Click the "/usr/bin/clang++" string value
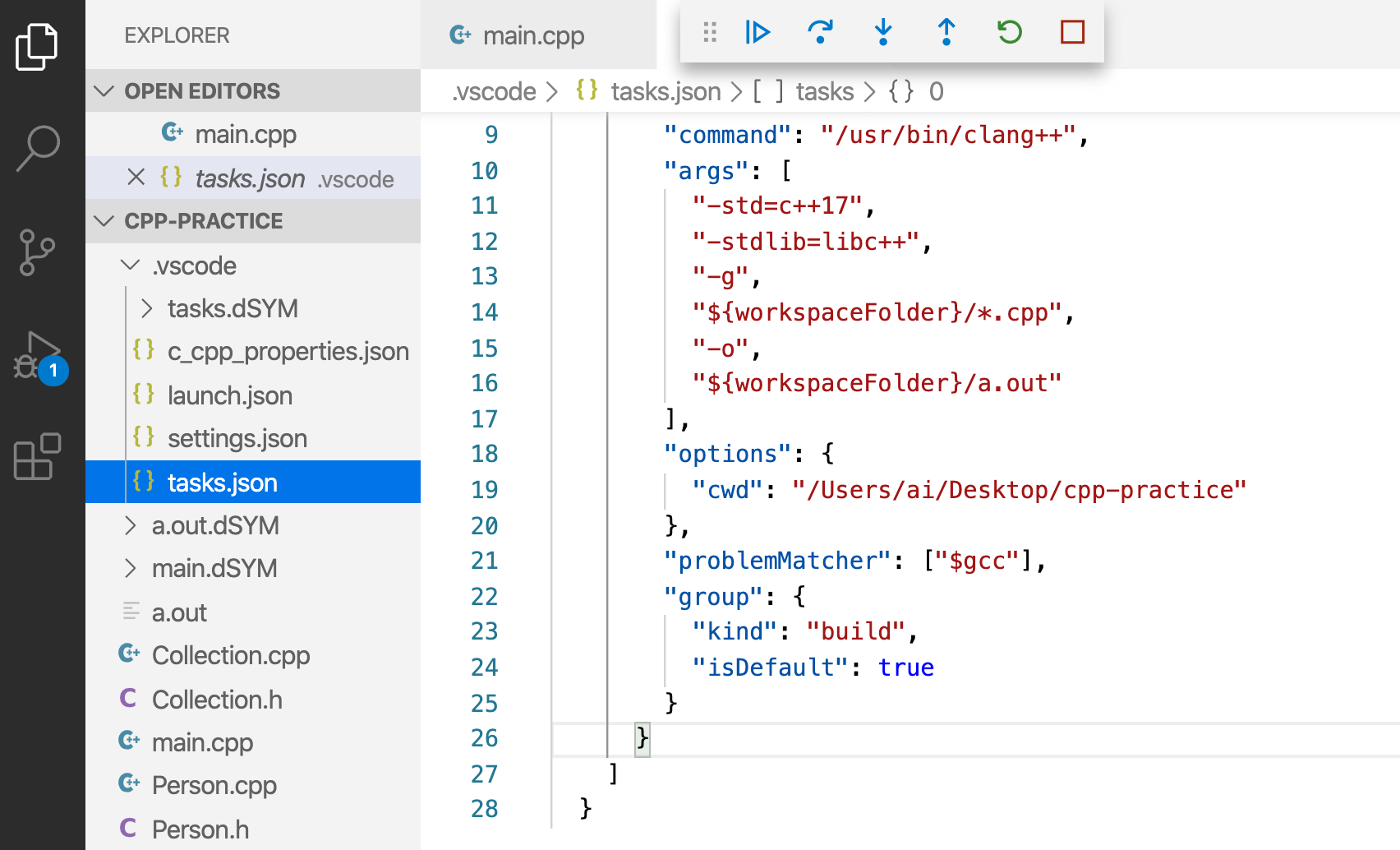The height and width of the screenshot is (850, 1400). 948,135
